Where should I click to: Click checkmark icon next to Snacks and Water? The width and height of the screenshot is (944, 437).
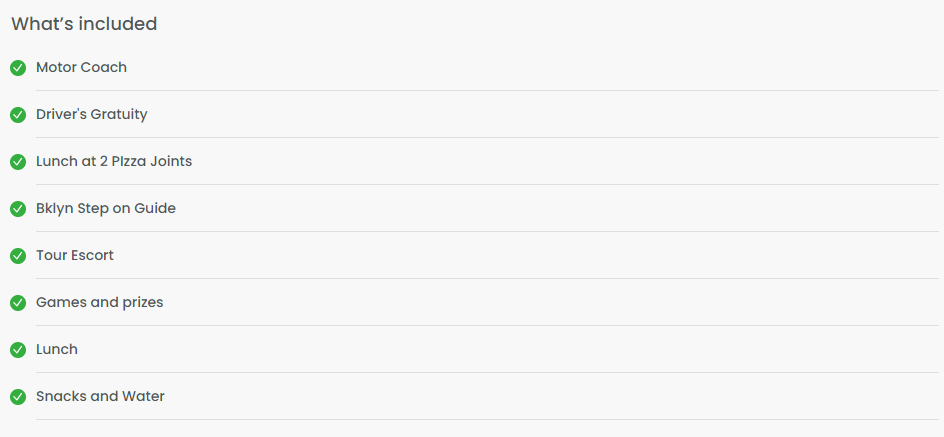click(x=18, y=397)
